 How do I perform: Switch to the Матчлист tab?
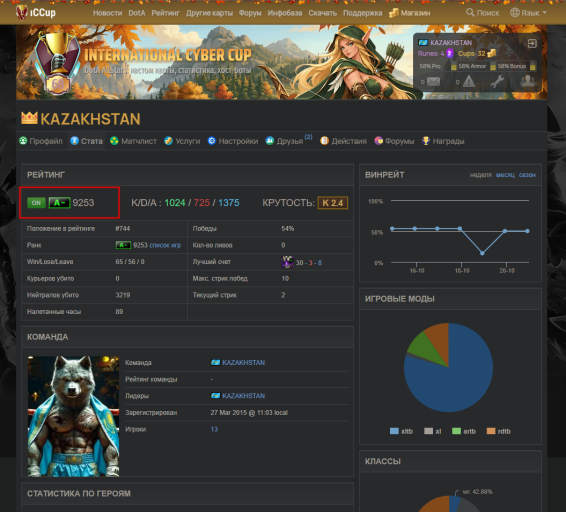click(133, 141)
